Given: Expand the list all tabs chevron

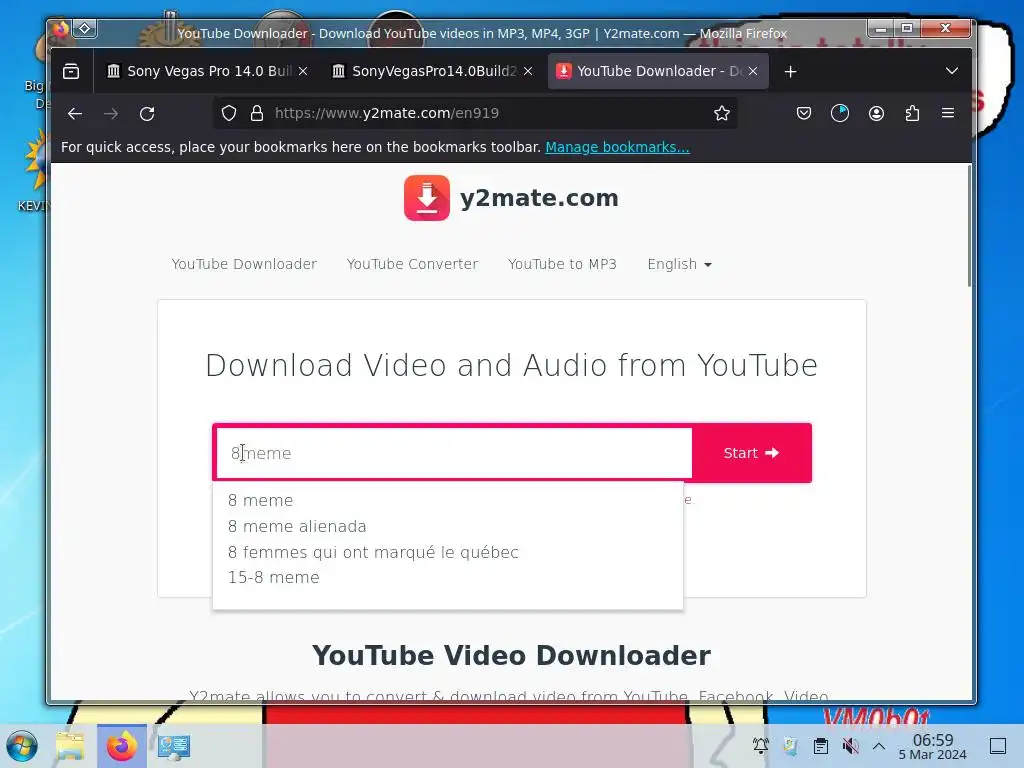Looking at the screenshot, I should [x=952, y=71].
